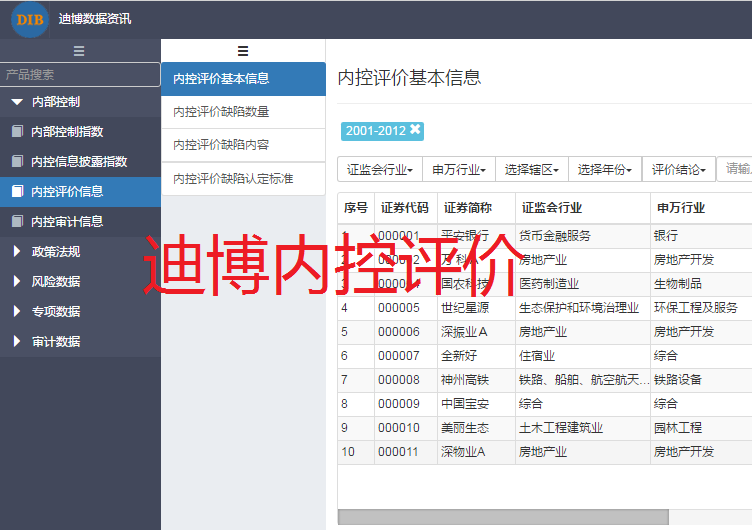Select stock code 000007 cell

(405, 356)
